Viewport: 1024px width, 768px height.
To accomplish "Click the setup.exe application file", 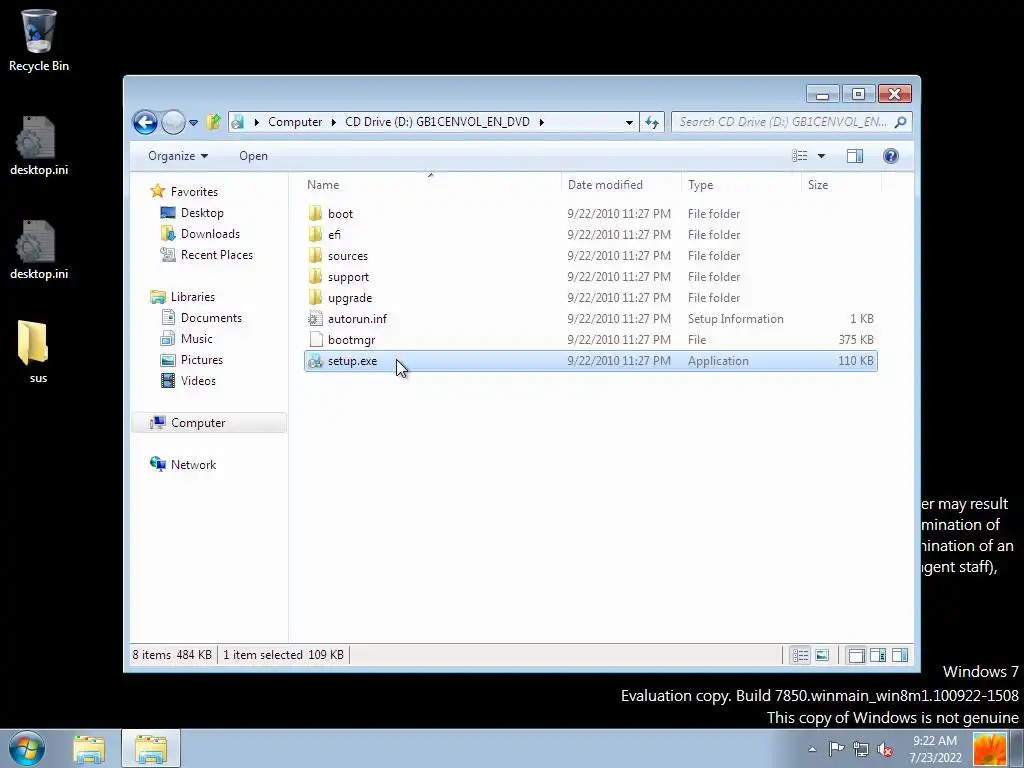I will point(590,361).
